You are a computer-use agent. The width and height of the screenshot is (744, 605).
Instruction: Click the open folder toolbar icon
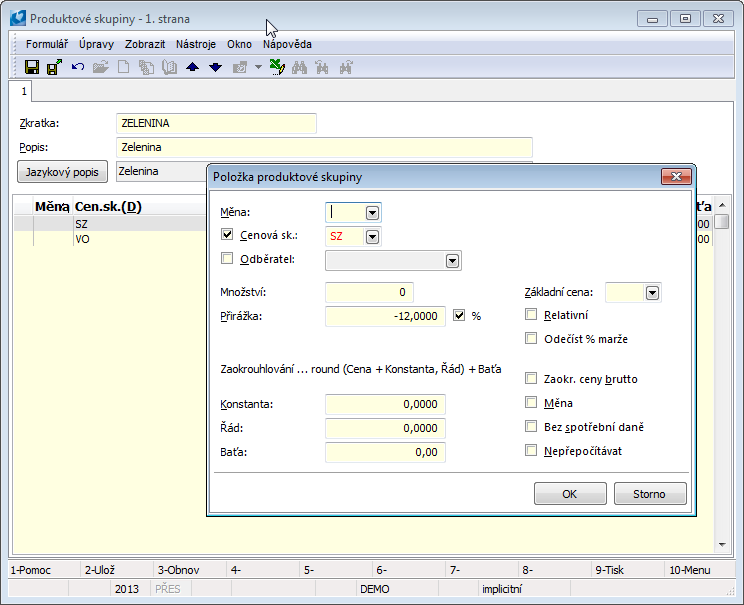(x=100, y=67)
